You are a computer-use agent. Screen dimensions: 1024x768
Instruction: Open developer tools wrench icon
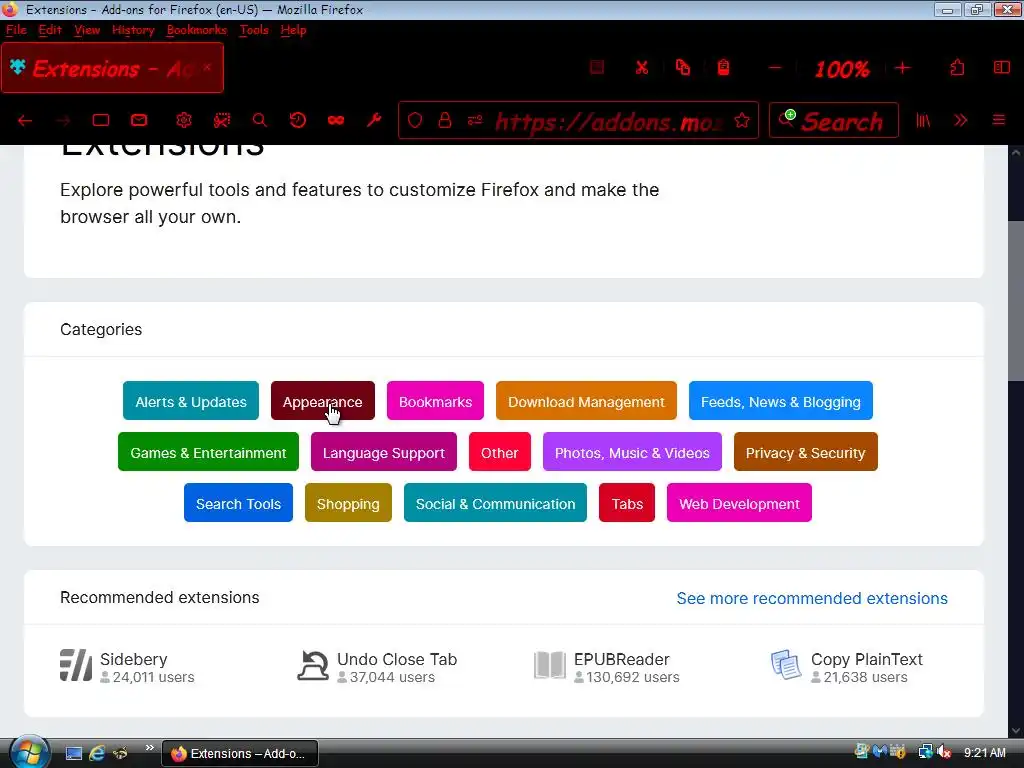point(374,120)
